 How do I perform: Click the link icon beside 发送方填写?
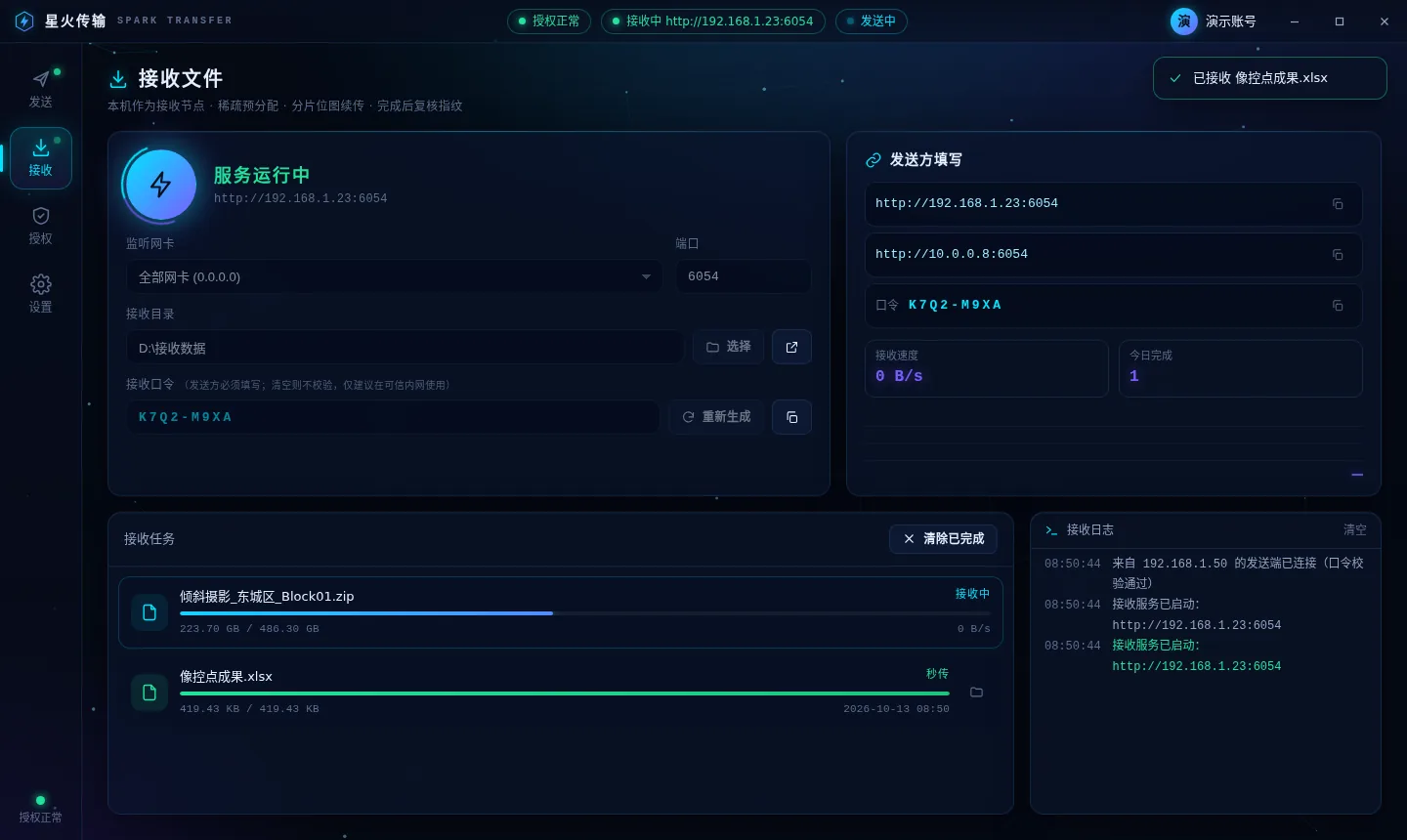tap(874, 160)
